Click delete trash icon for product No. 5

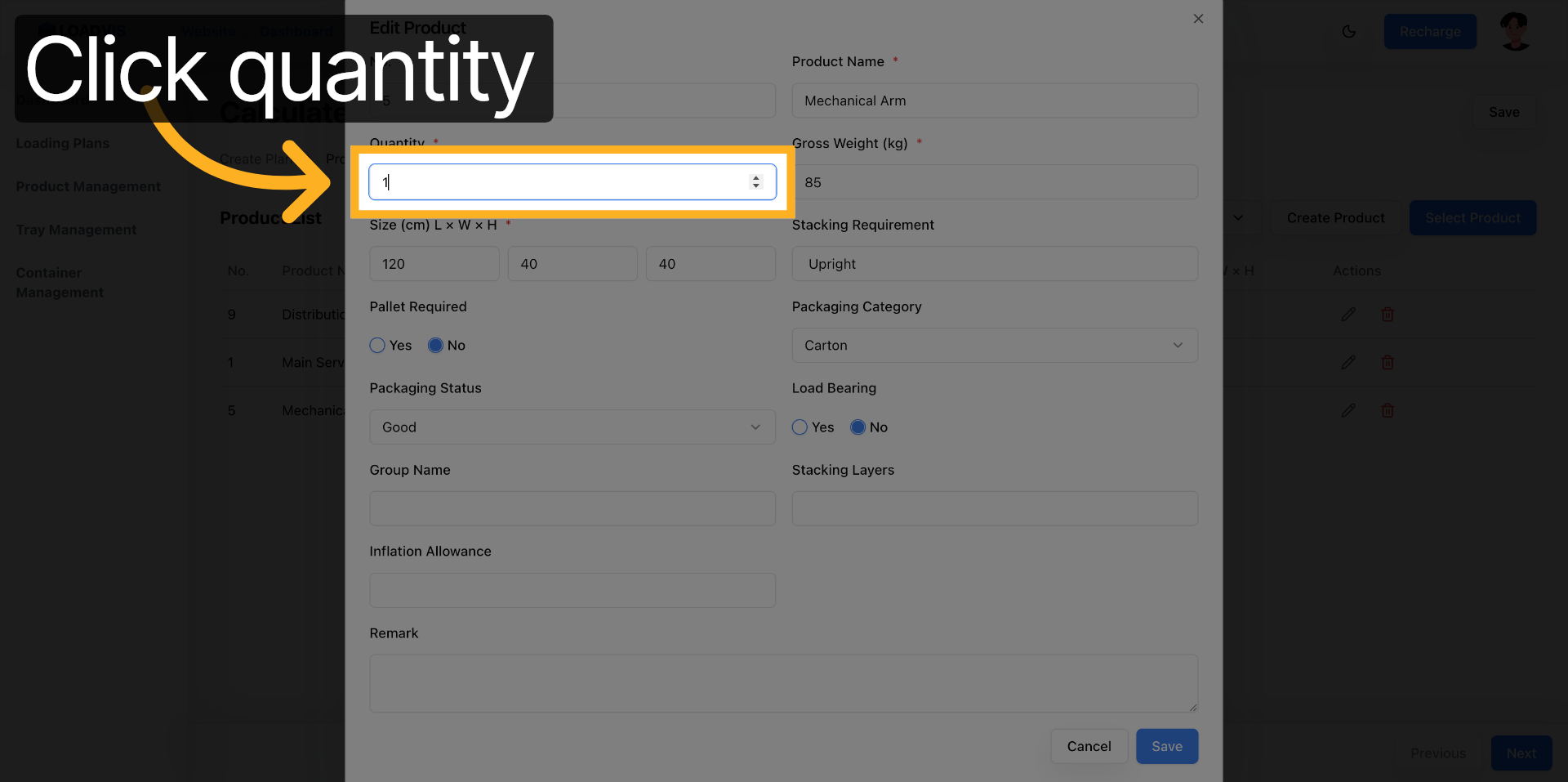coord(1387,410)
